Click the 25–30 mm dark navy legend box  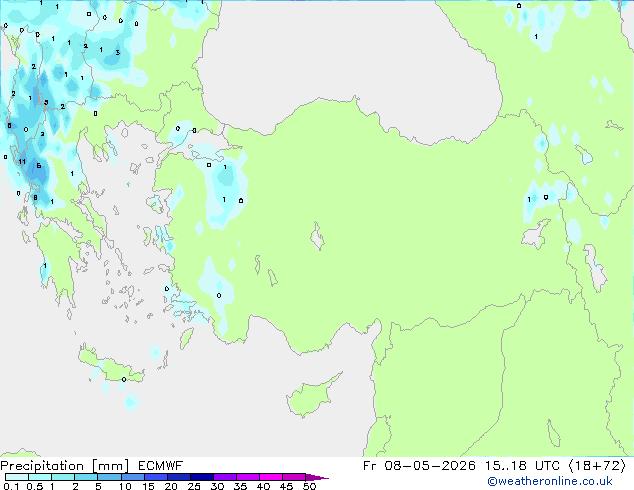202,477
